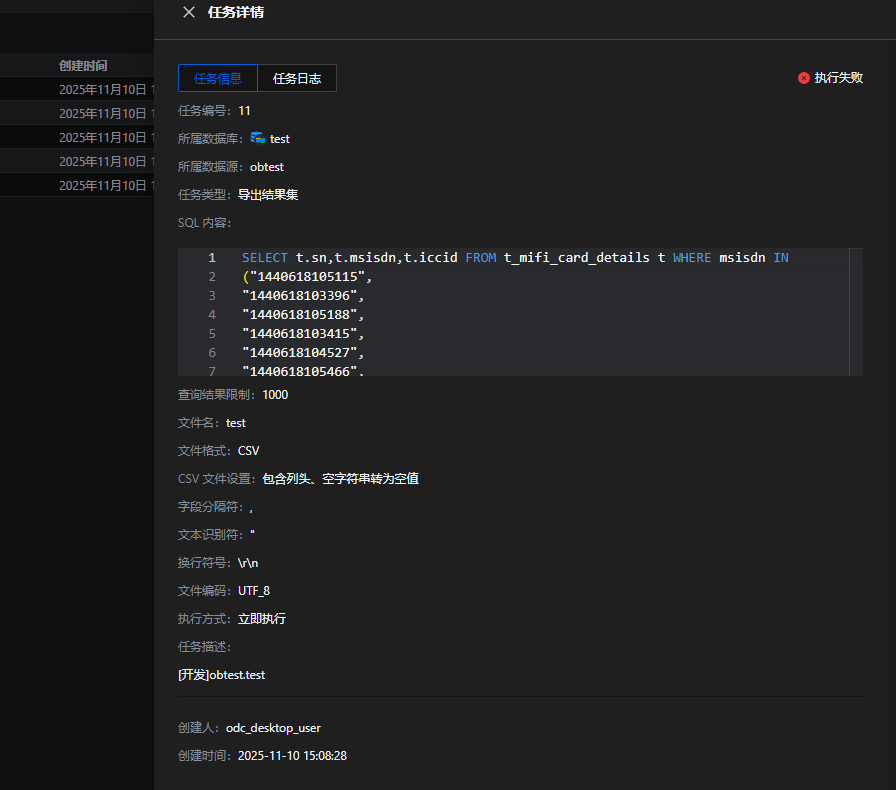The image size is (896, 790).
Task: Click the red 执行失败 error icon
Action: (804, 78)
